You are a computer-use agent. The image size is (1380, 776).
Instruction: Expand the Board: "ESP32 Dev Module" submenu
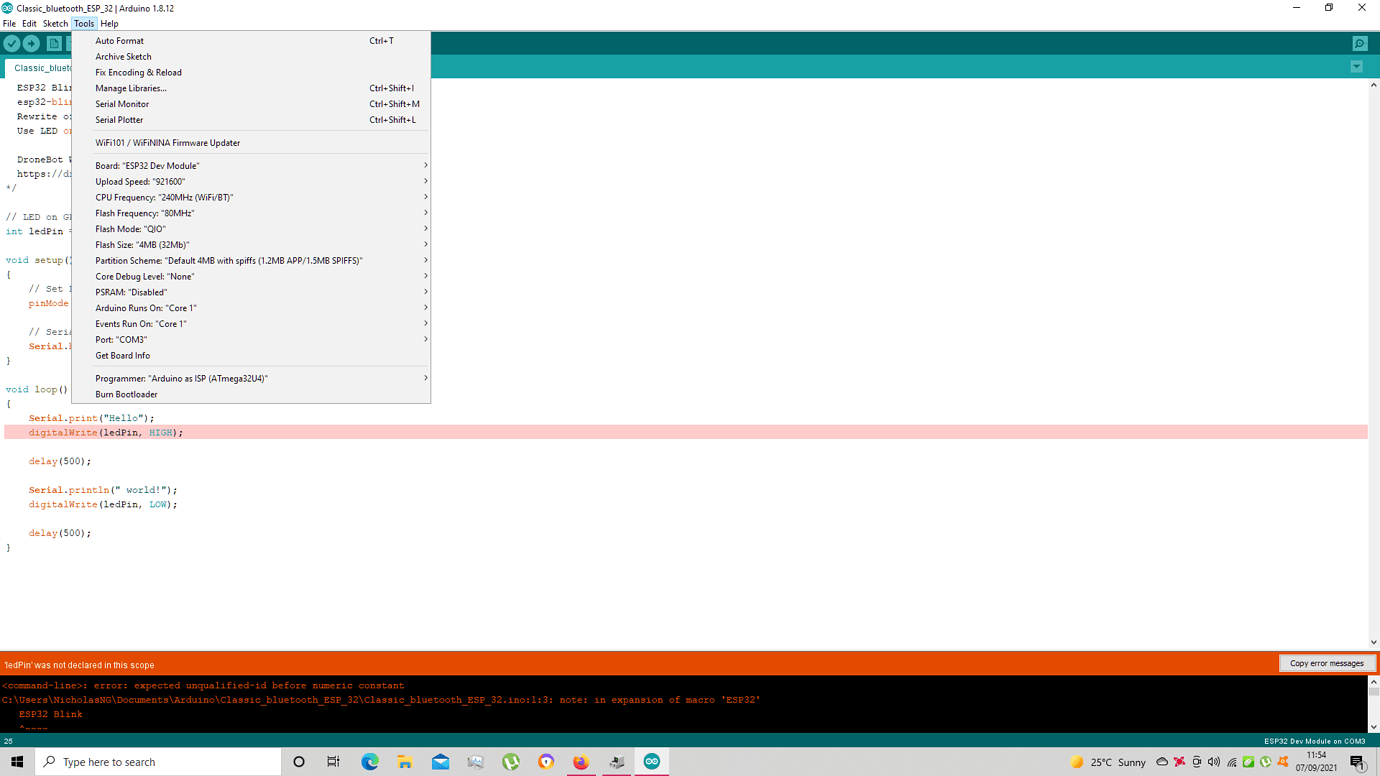[x=252, y=165]
